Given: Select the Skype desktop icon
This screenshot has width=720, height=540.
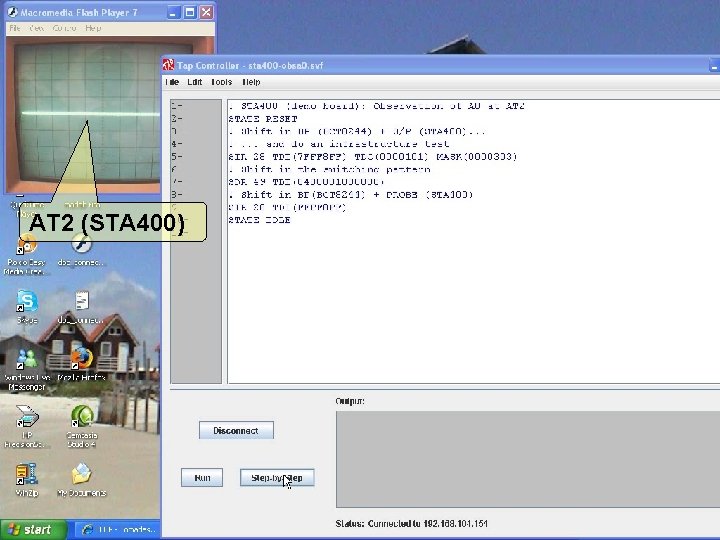Looking at the screenshot, I should [x=27, y=307].
